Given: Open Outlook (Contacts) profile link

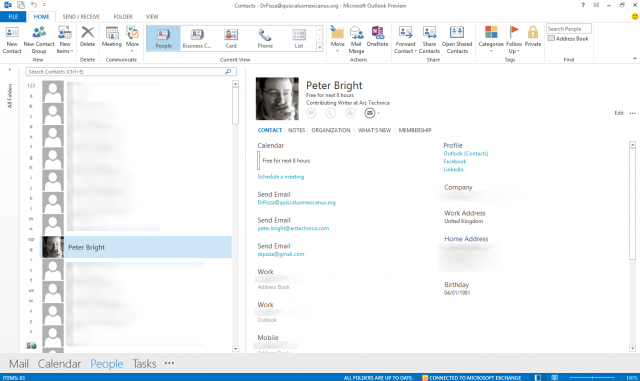Looking at the screenshot, I should [466, 154].
